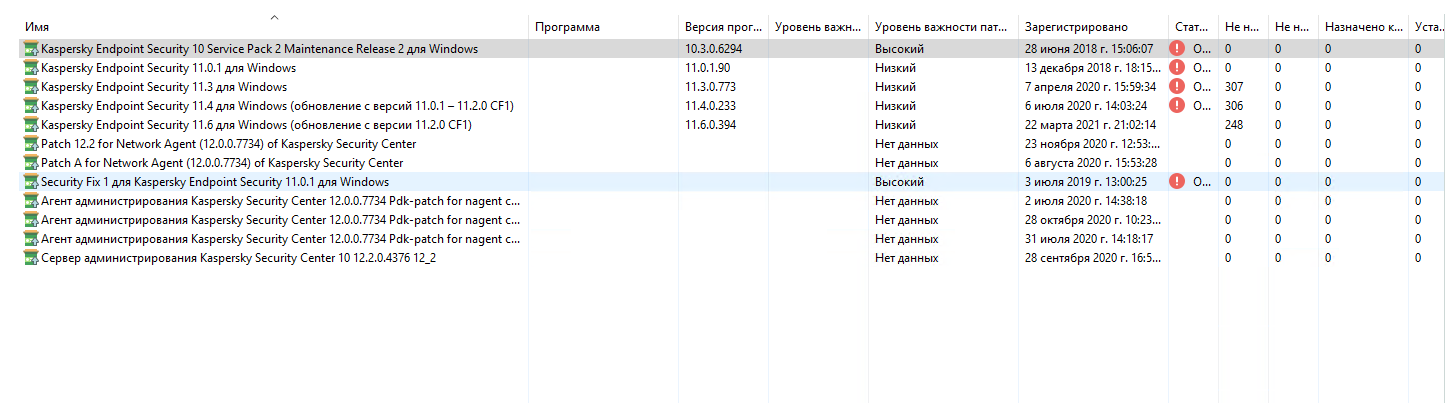1445x403 pixels.
Task: Click Высокий in Security Fix 1 row
Action: (x=899, y=182)
